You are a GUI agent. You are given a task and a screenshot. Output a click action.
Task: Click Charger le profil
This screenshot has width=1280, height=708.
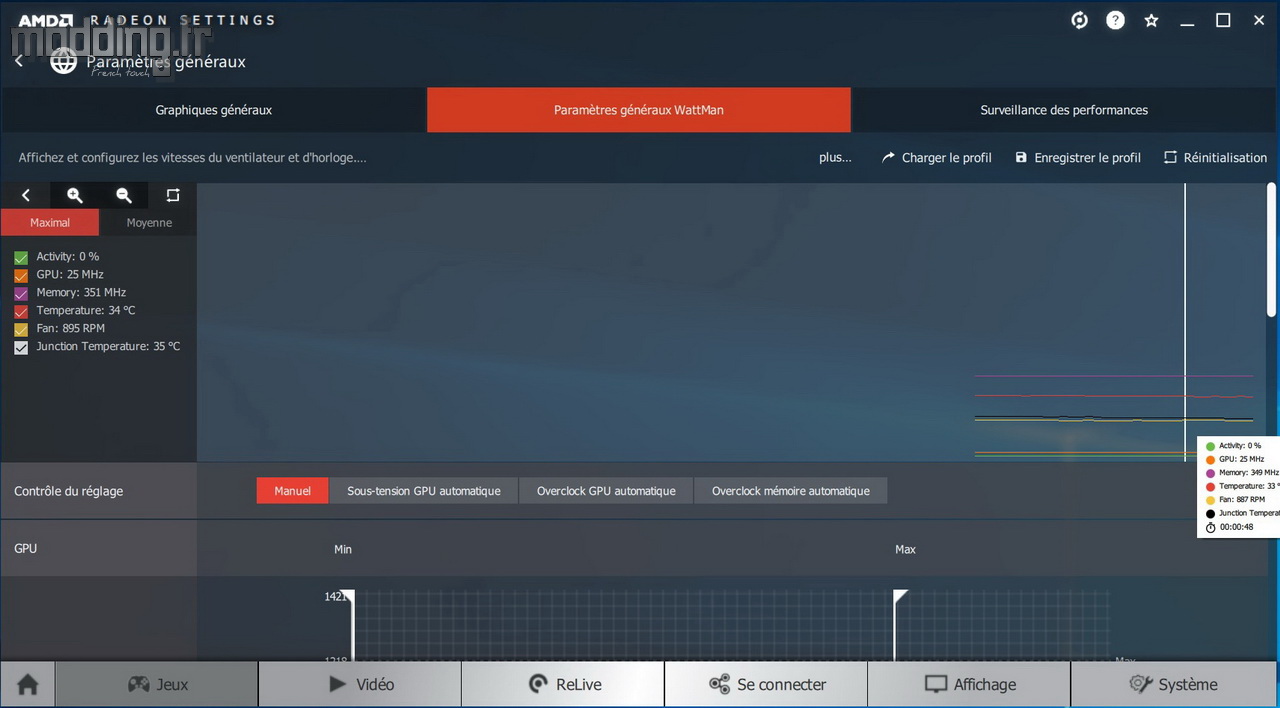pos(937,157)
